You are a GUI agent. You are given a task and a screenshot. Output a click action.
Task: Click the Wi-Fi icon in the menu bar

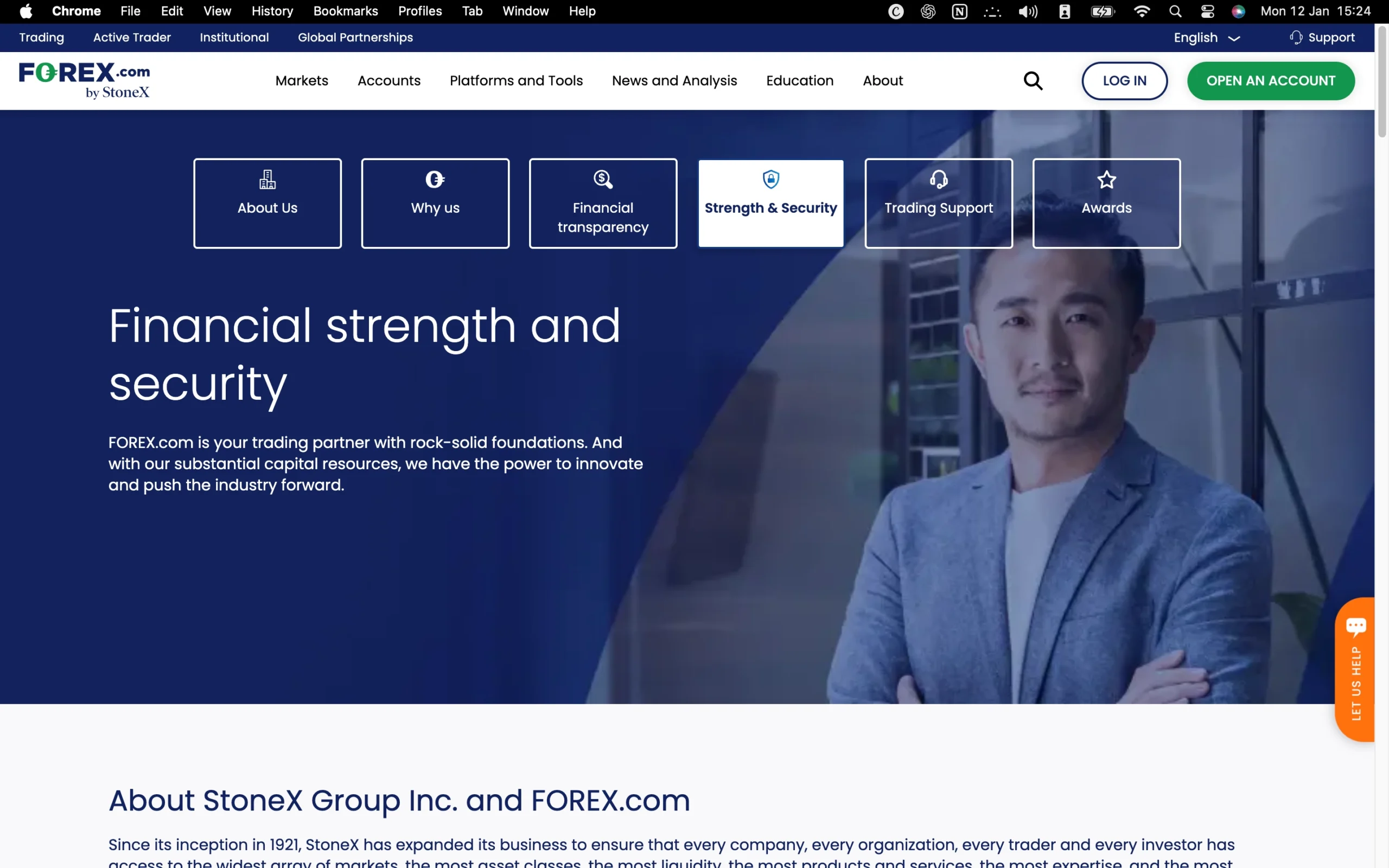(1142, 11)
